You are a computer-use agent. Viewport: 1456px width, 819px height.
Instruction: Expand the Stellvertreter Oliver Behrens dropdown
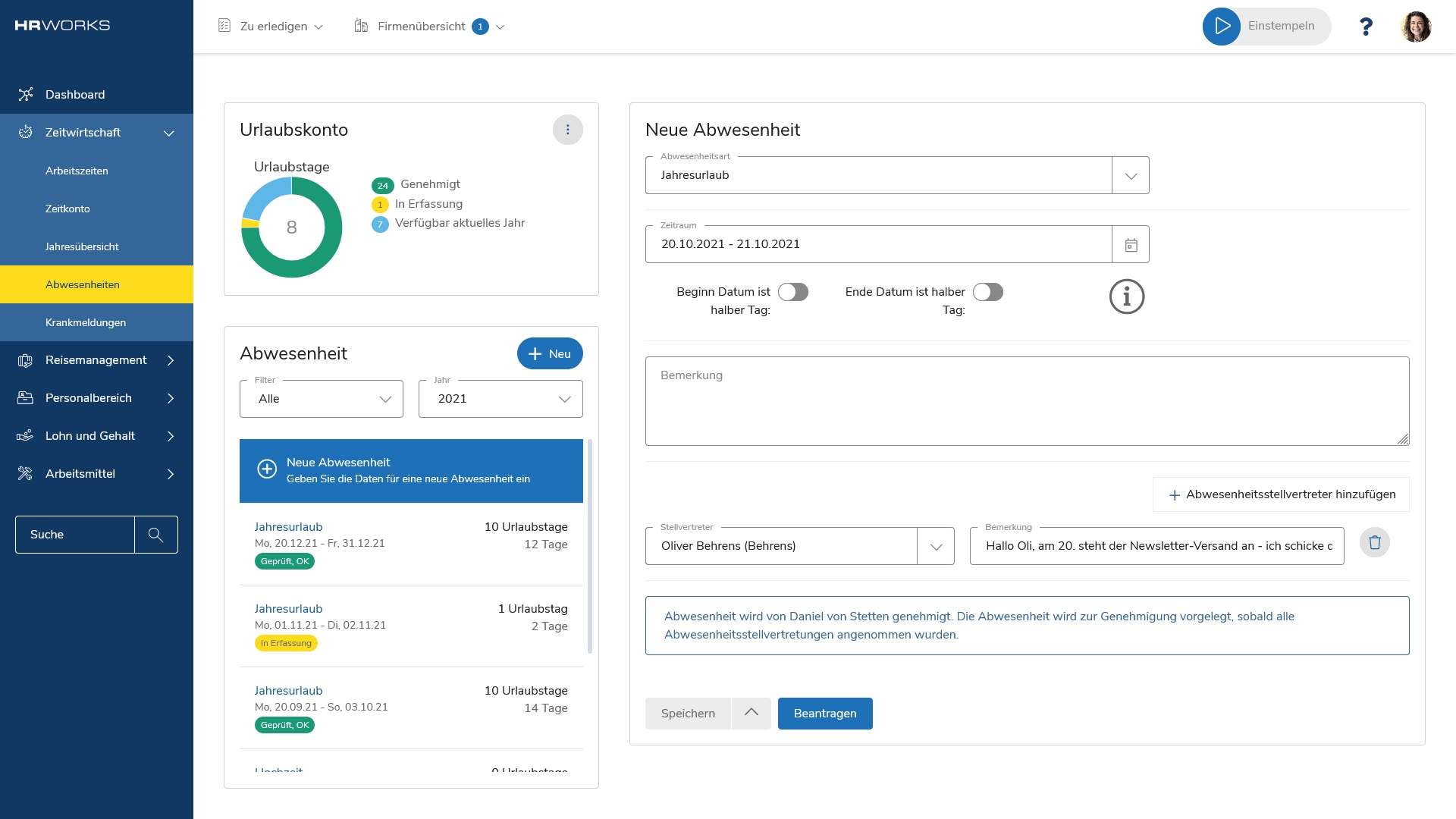coord(936,547)
